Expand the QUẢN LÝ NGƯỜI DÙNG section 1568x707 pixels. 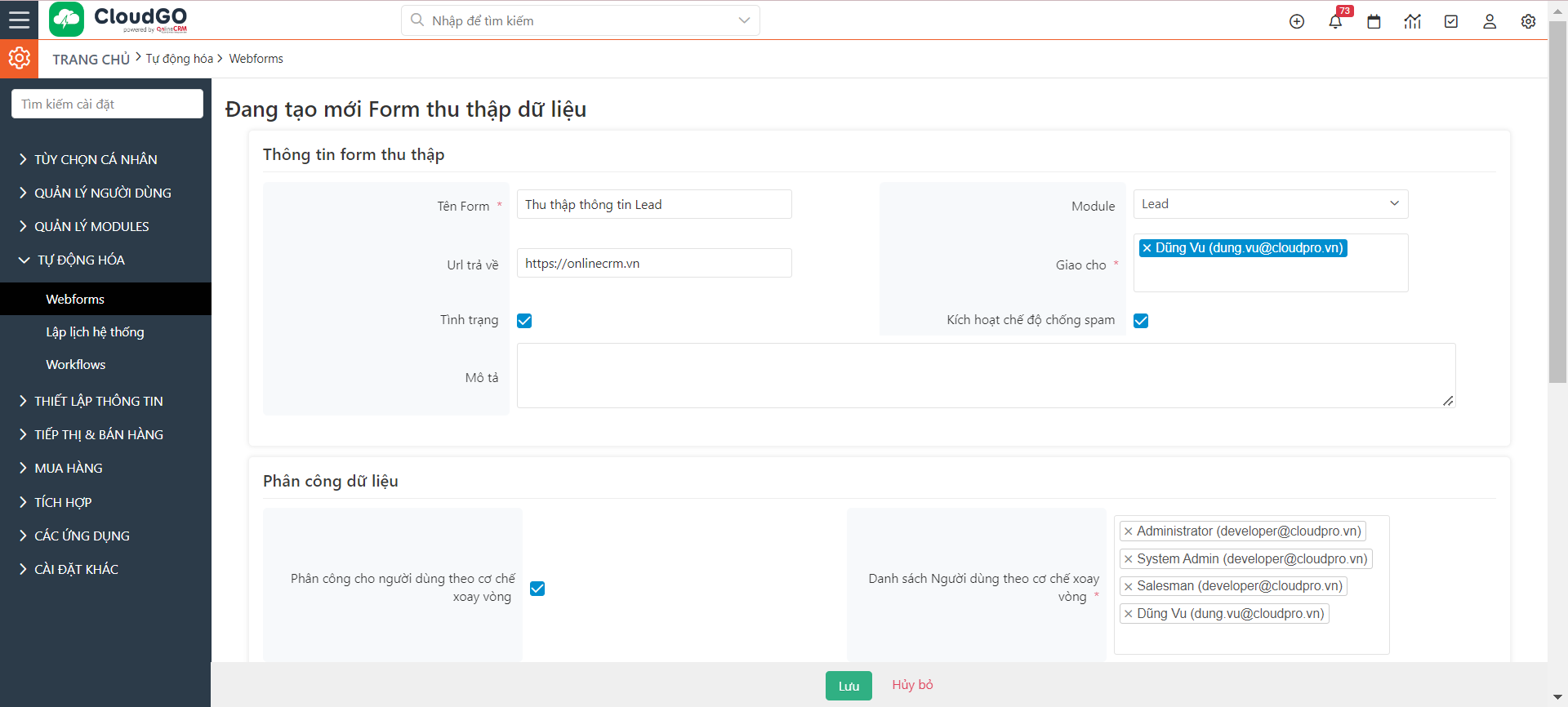pos(102,193)
